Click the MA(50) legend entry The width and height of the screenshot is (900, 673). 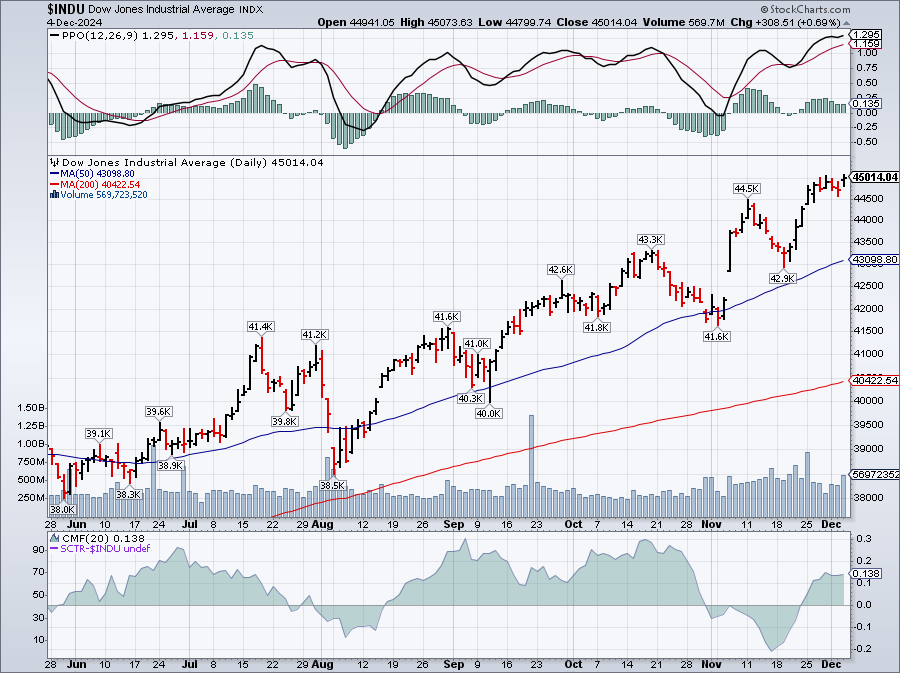pyautogui.click(x=92, y=173)
